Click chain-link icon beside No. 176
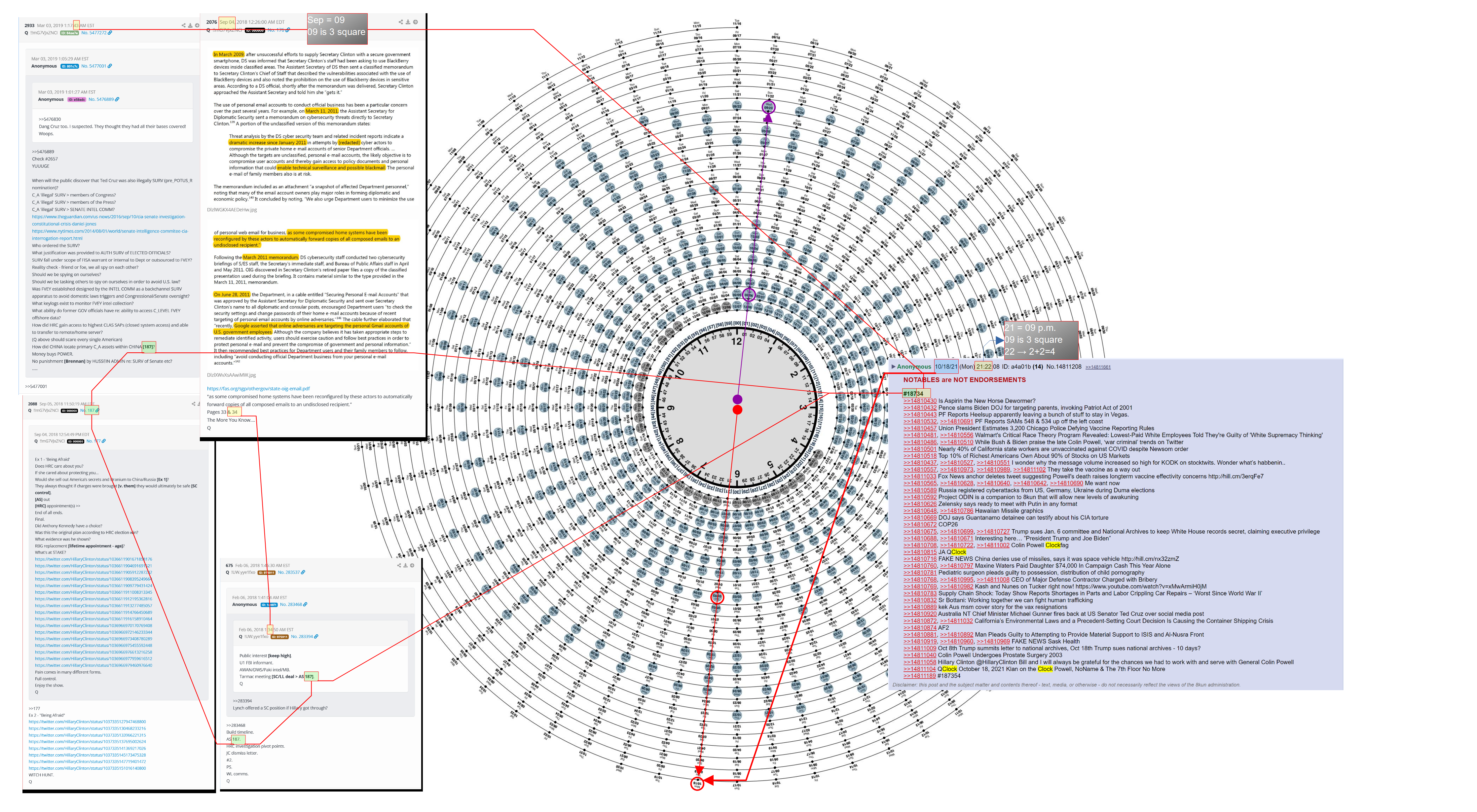 pos(288,30)
